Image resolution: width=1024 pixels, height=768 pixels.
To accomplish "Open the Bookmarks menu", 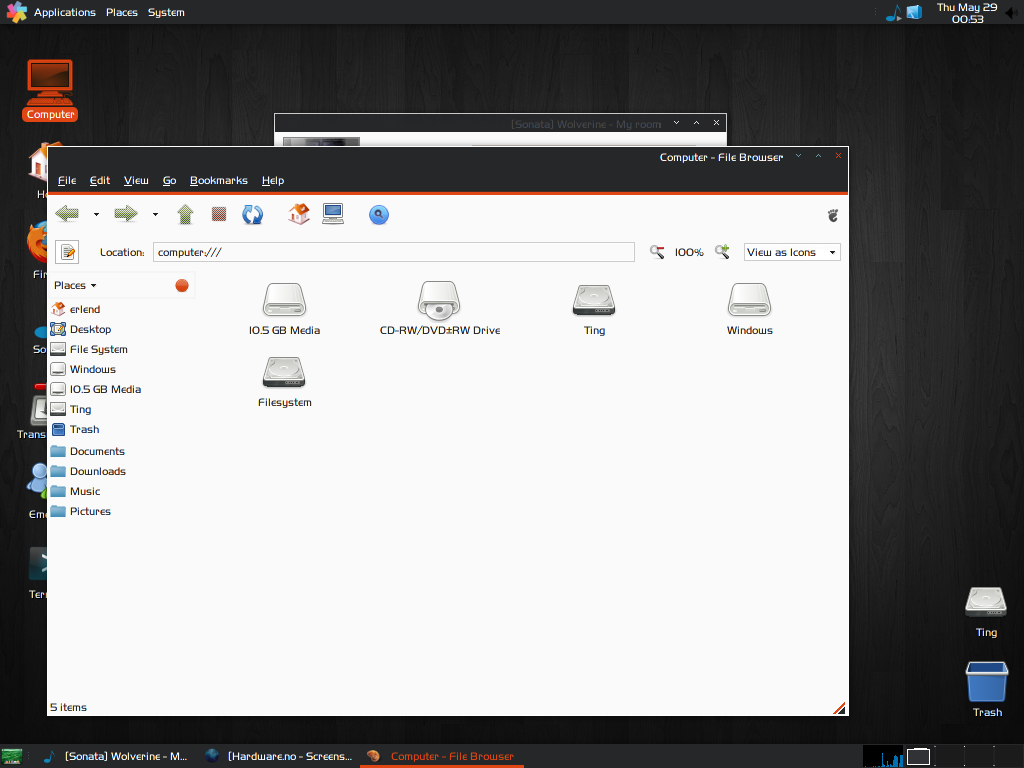I will 219,180.
